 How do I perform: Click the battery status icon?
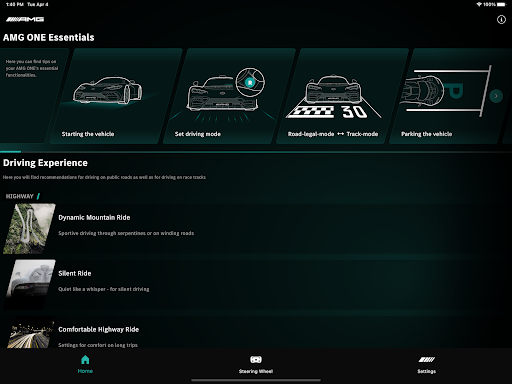pos(501,4)
